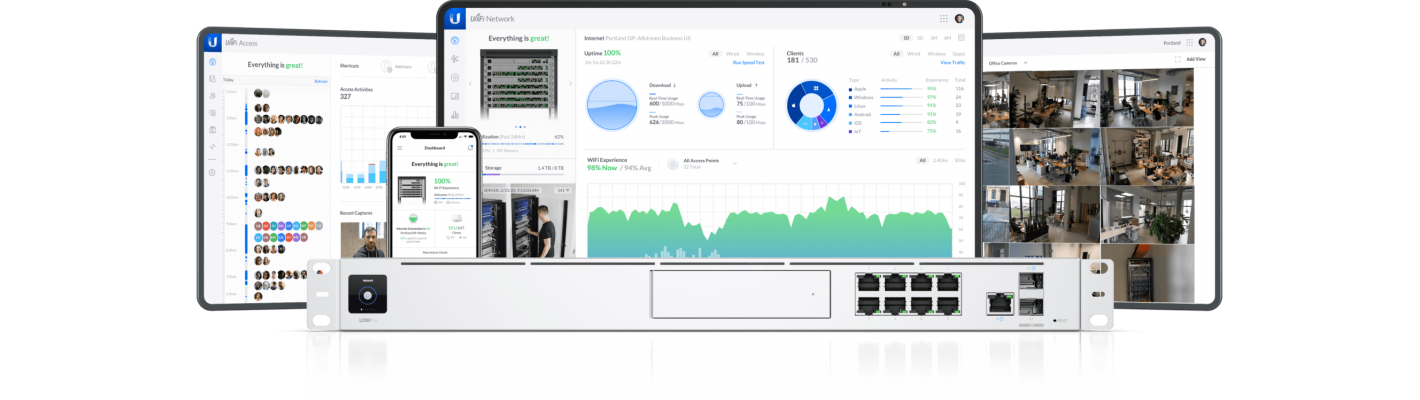Click the user avatar in UniFi Network header
The image size is (1420, 400).
point(960,18)
